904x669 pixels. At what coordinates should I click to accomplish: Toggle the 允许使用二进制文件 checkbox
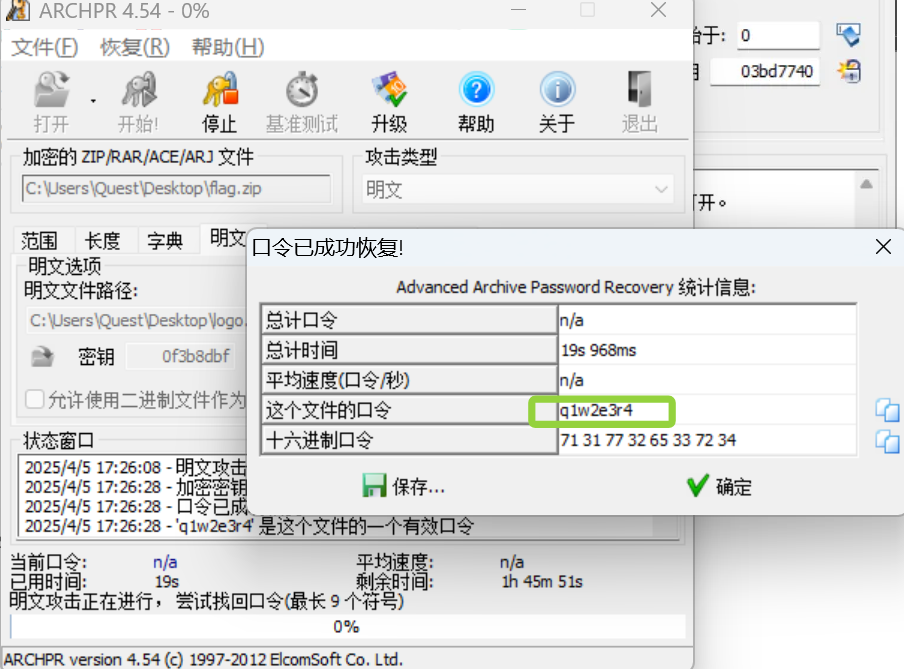35,399
